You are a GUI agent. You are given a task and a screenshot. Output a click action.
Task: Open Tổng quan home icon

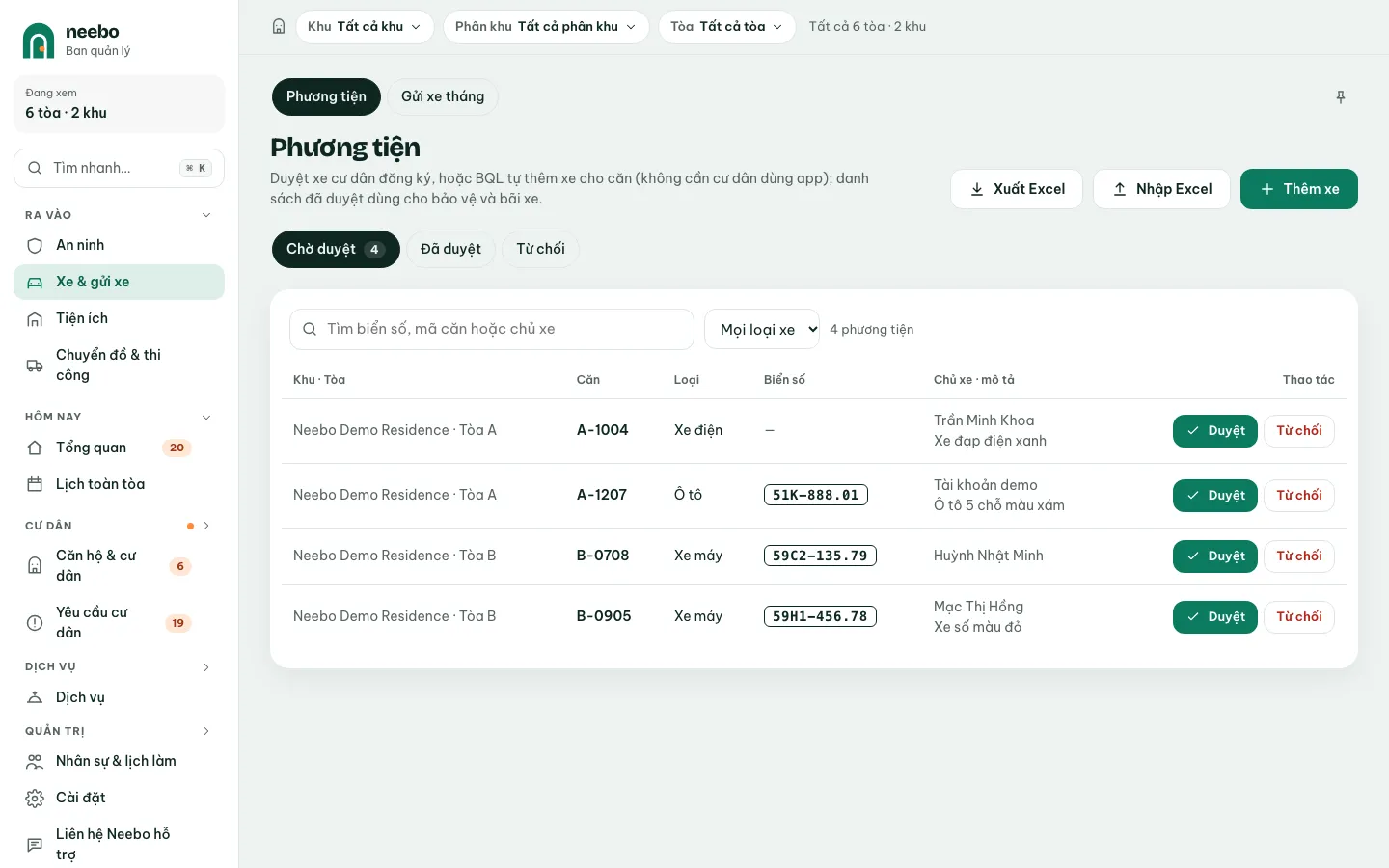(x=35, y=448)
